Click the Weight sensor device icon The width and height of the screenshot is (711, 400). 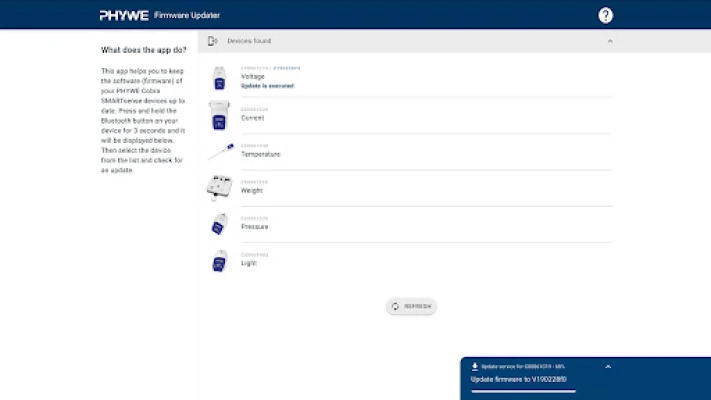tap(219, 187)
